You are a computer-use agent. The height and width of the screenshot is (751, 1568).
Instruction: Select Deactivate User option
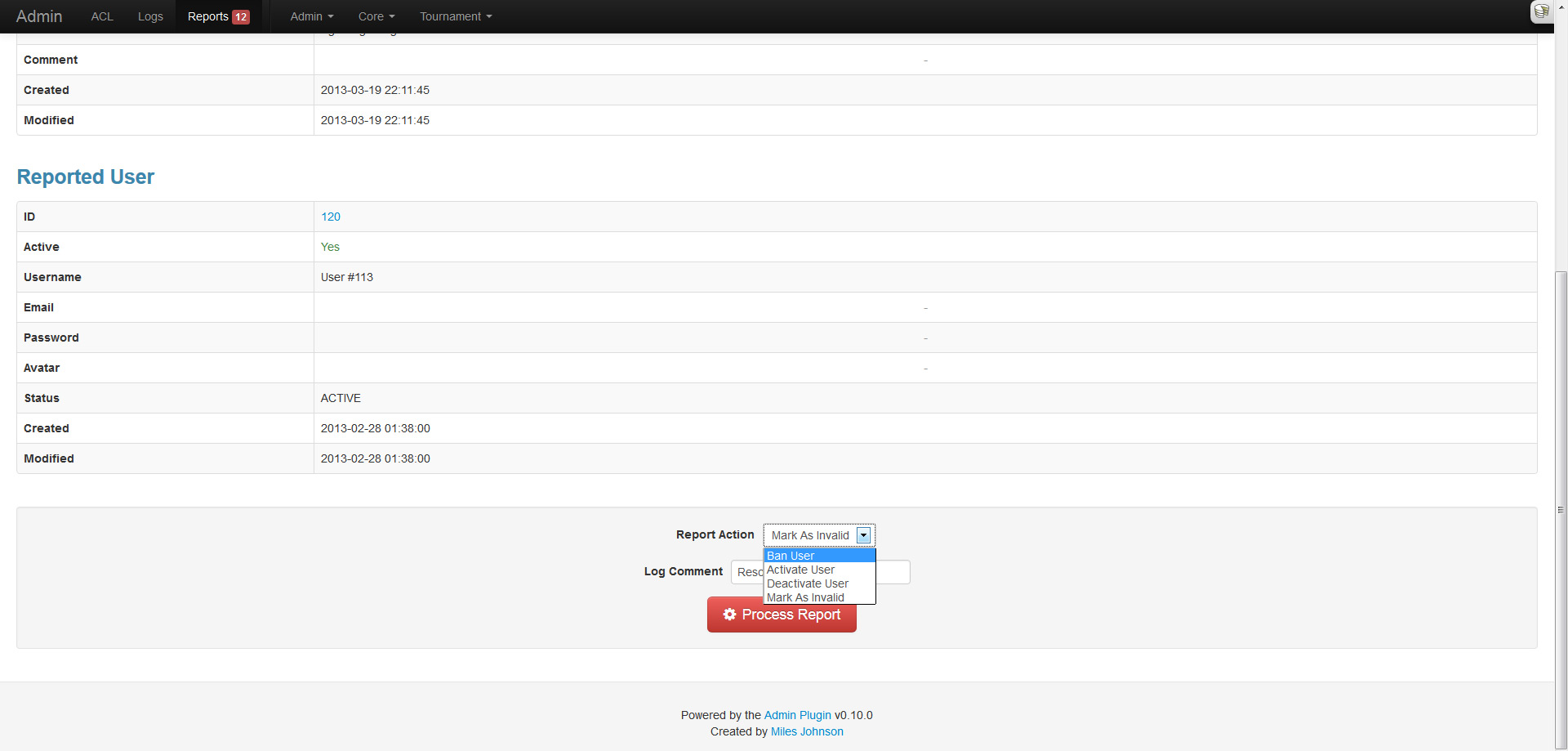[807, 583]
